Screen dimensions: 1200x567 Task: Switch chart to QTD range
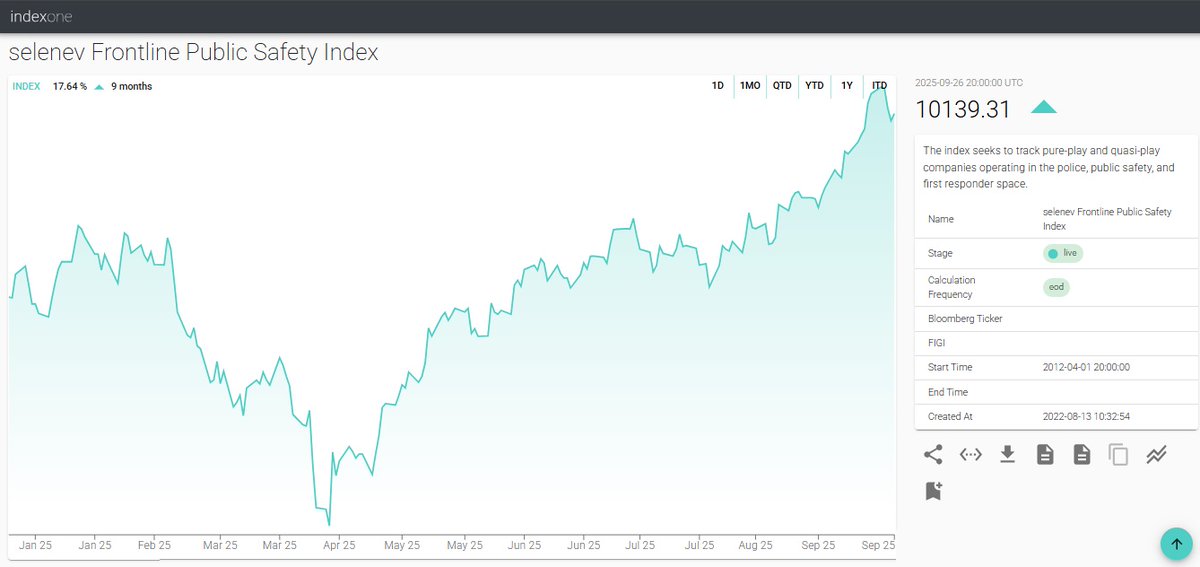click(782, 86)
